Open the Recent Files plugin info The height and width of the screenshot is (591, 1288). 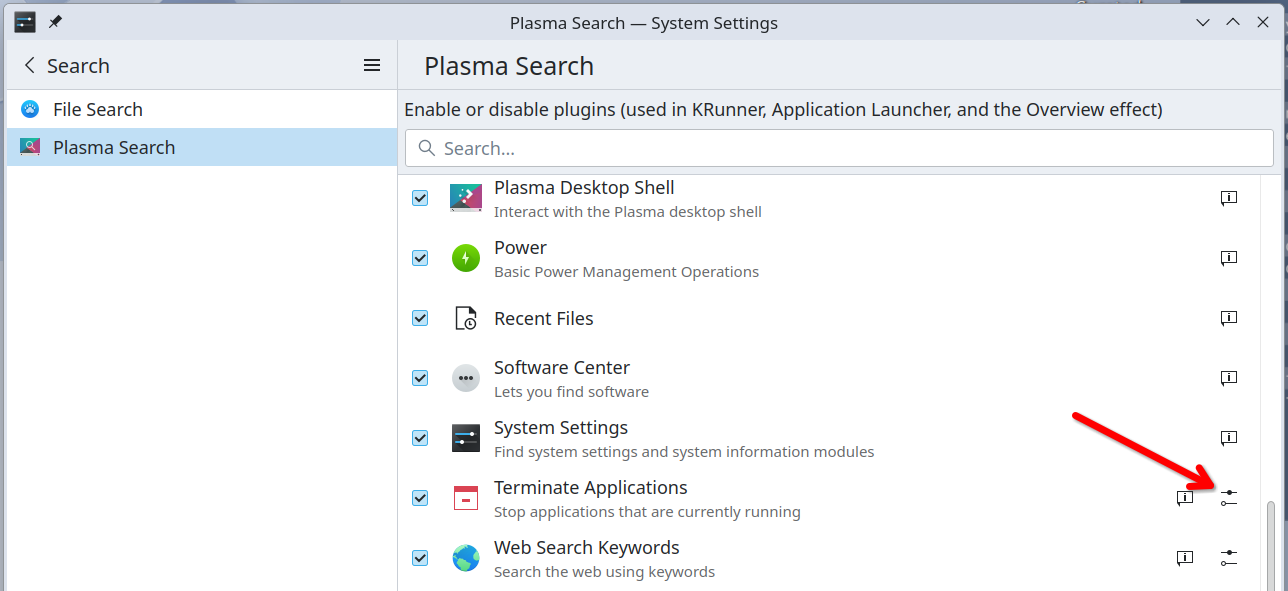click(1229, 318)
